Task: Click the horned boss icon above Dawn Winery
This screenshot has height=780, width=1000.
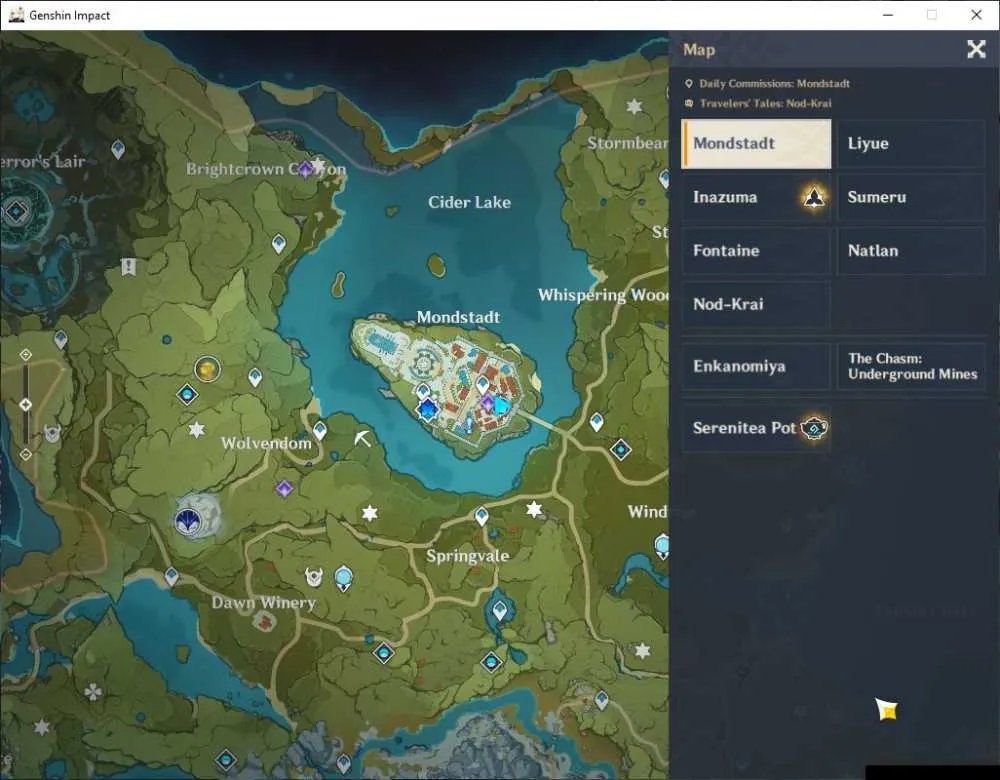Action: pyautogui.click(x=313, y=577)
